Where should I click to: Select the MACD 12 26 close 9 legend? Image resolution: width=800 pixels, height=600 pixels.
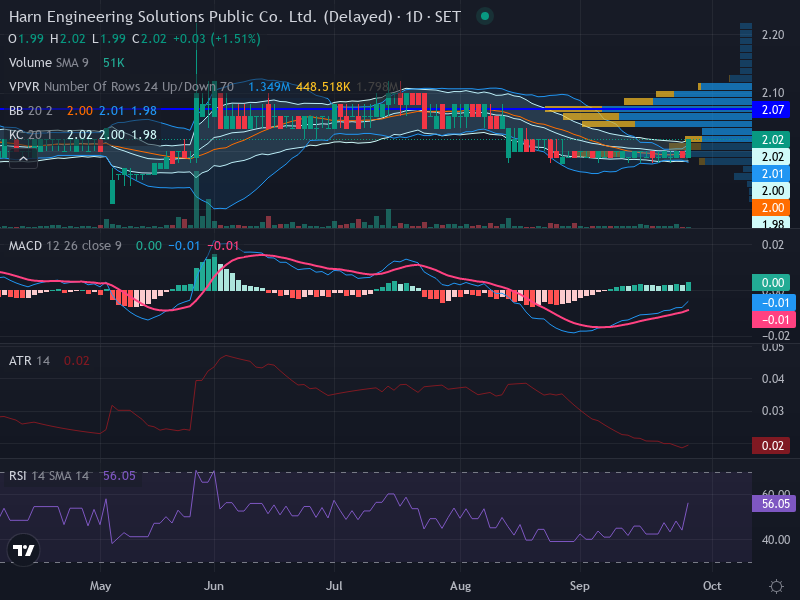[65, 246]
